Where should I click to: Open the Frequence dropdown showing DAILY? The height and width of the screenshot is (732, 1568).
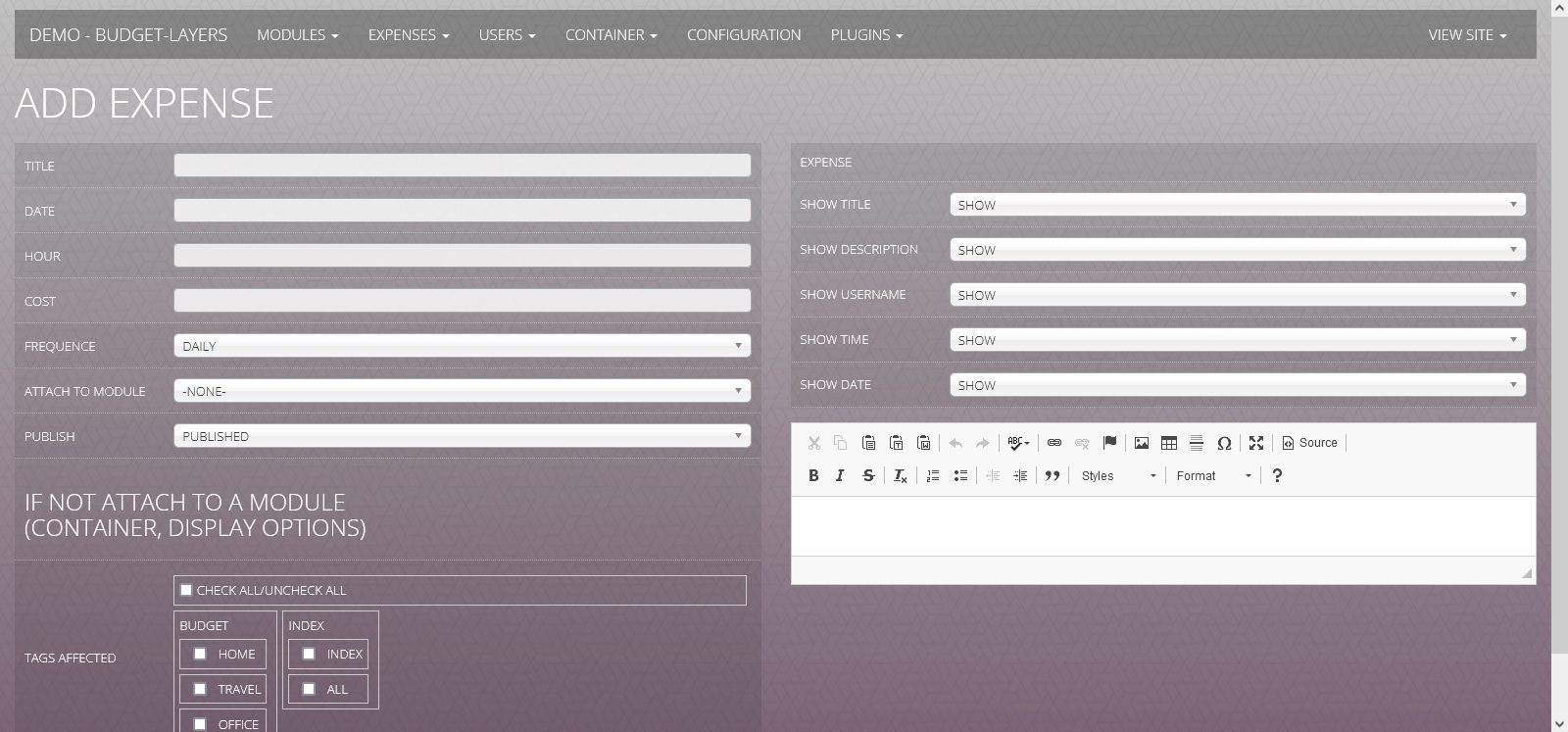(x=462, y=346)
